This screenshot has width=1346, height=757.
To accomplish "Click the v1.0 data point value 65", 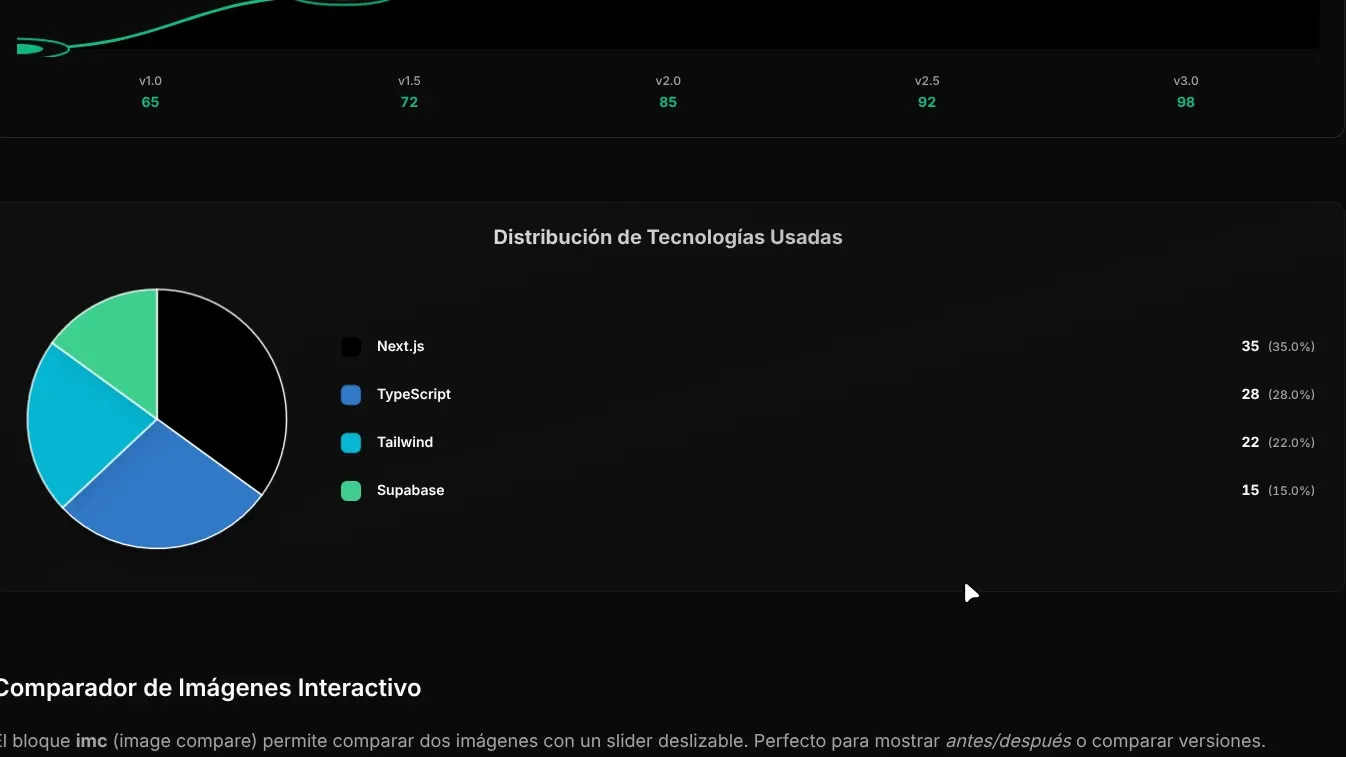I will click(x=150, y=102).
